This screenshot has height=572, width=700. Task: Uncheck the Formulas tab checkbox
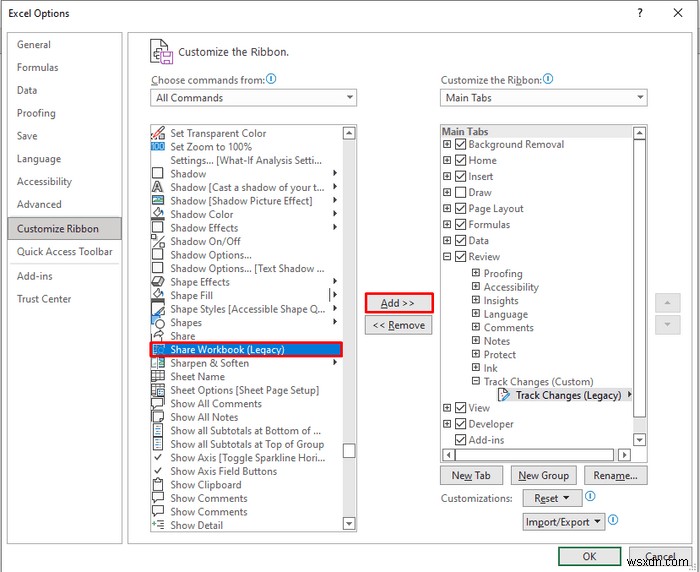(x=460, y=225)
